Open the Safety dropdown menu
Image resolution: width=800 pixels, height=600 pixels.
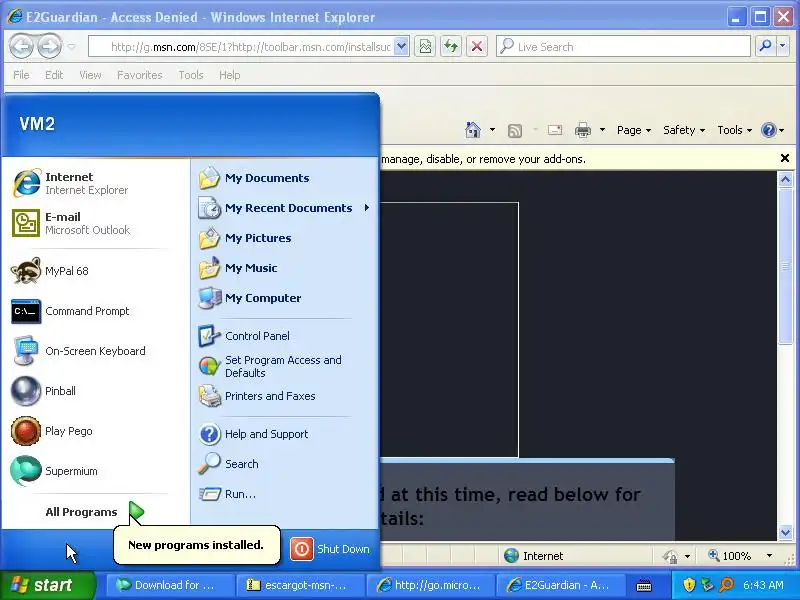pos(684,131)
